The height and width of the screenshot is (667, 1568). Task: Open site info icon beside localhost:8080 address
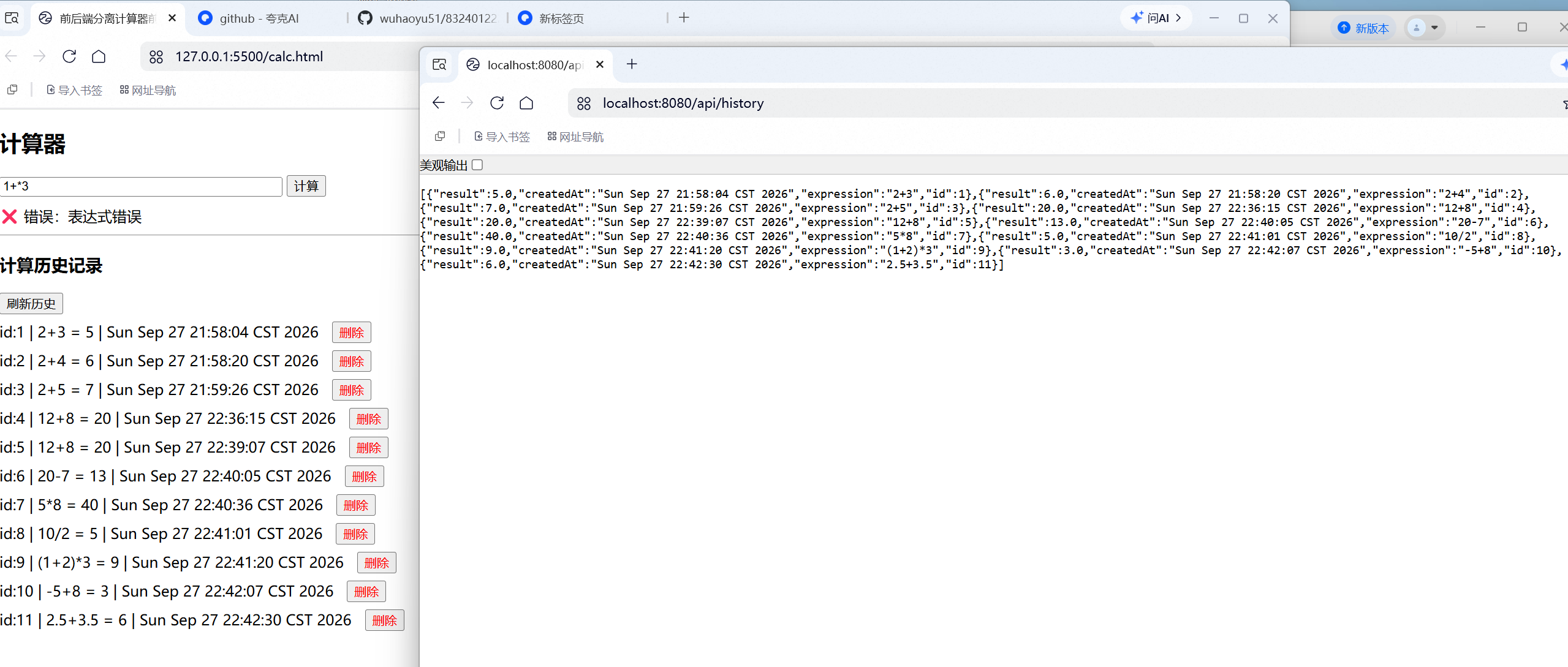pos(584,104)
